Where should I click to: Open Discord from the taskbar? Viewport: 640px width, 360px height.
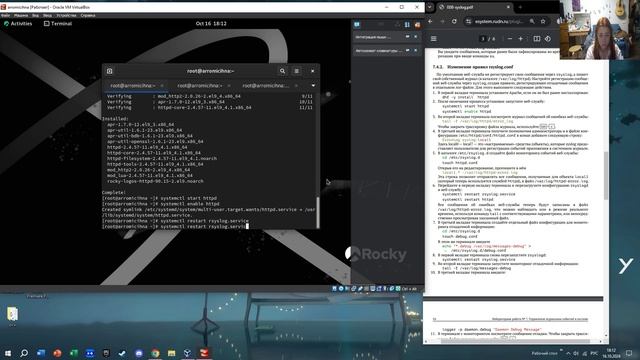139,353
